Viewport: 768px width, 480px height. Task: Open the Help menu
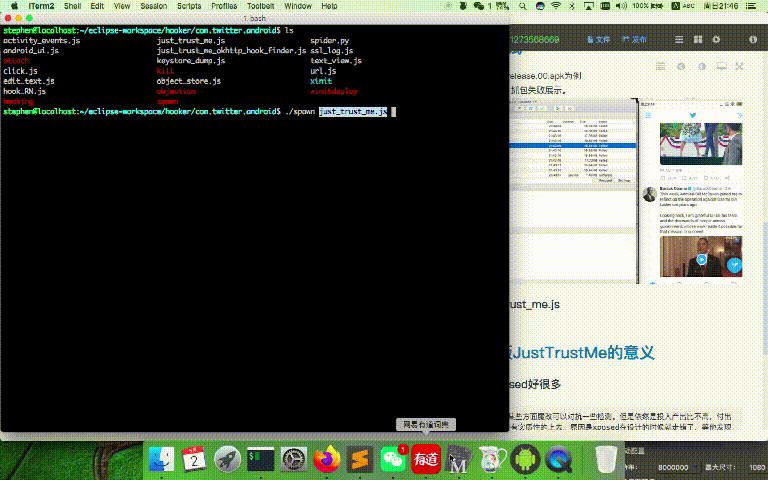329,6
